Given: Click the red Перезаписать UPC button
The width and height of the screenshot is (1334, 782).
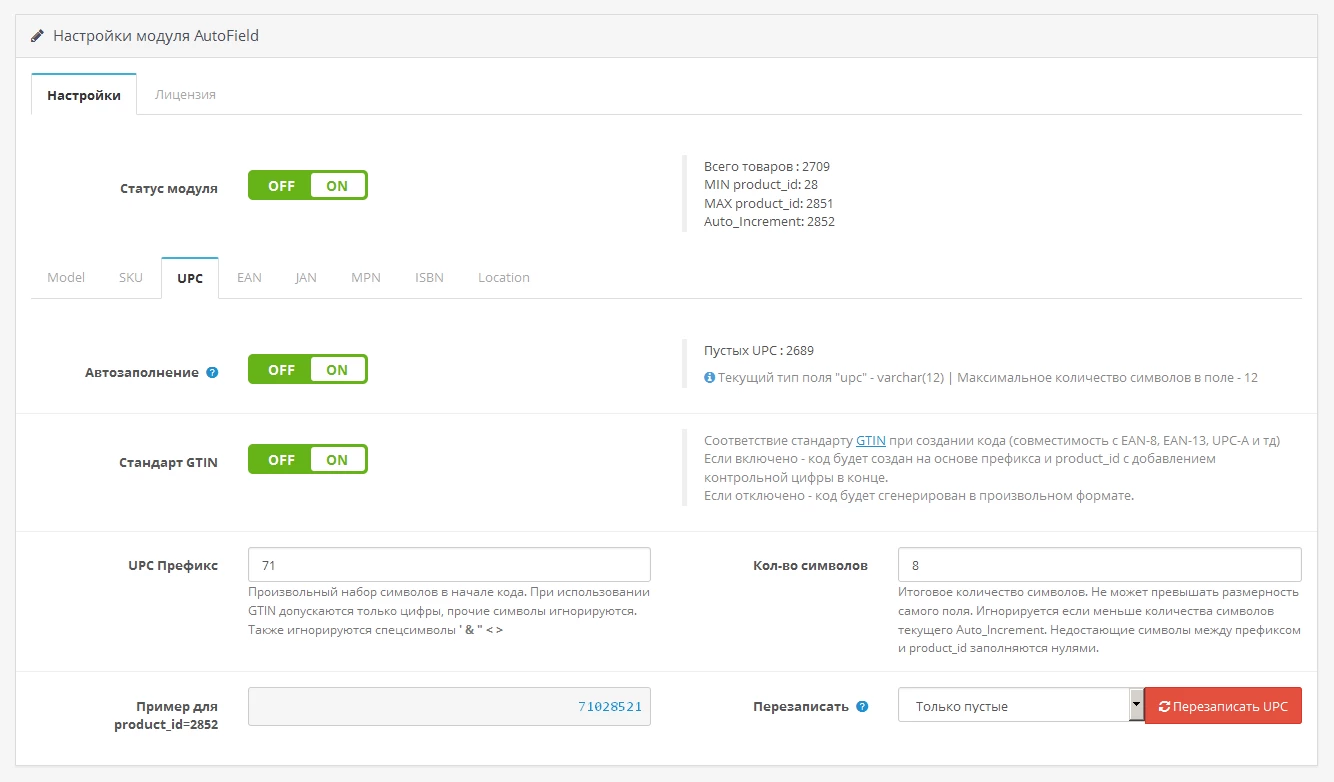Looking at the screenshot, I should click(1223, 705).
